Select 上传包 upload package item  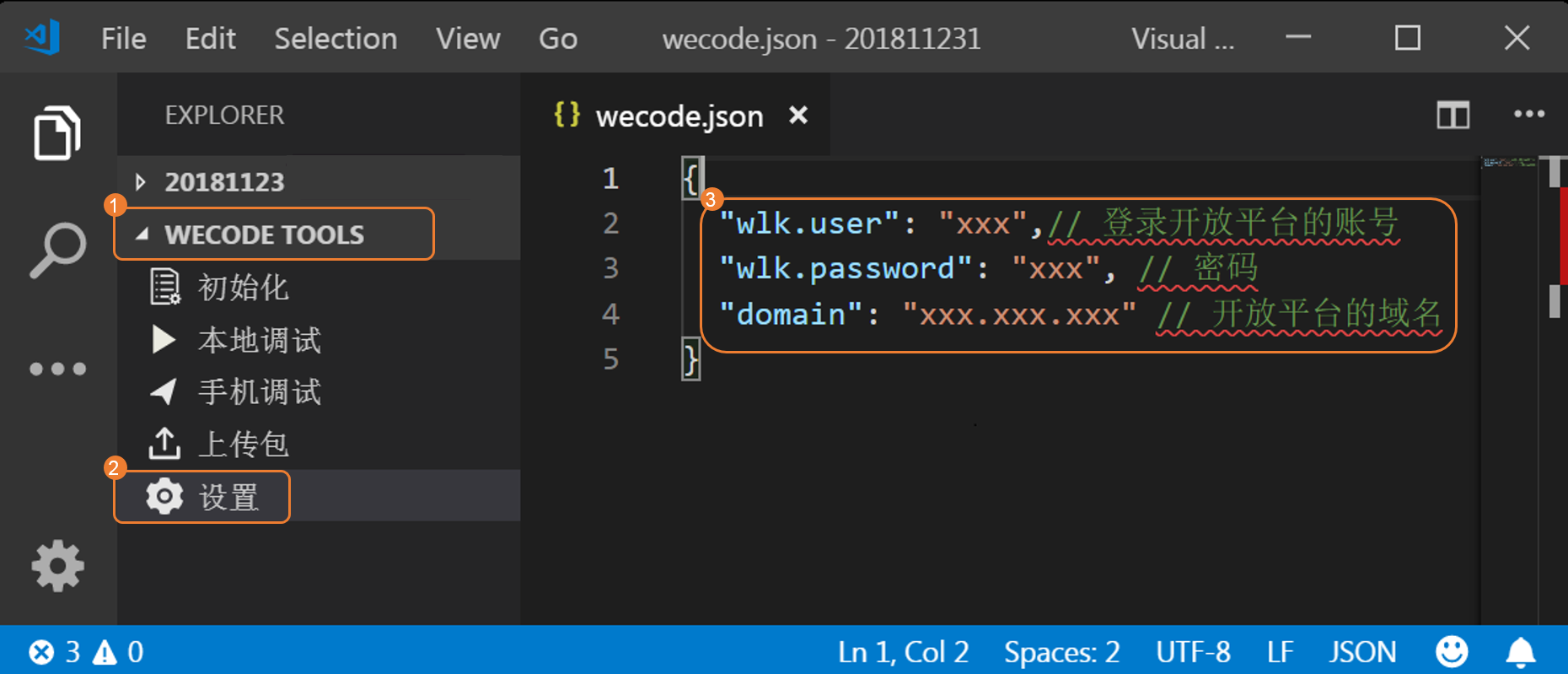(319, 444)
